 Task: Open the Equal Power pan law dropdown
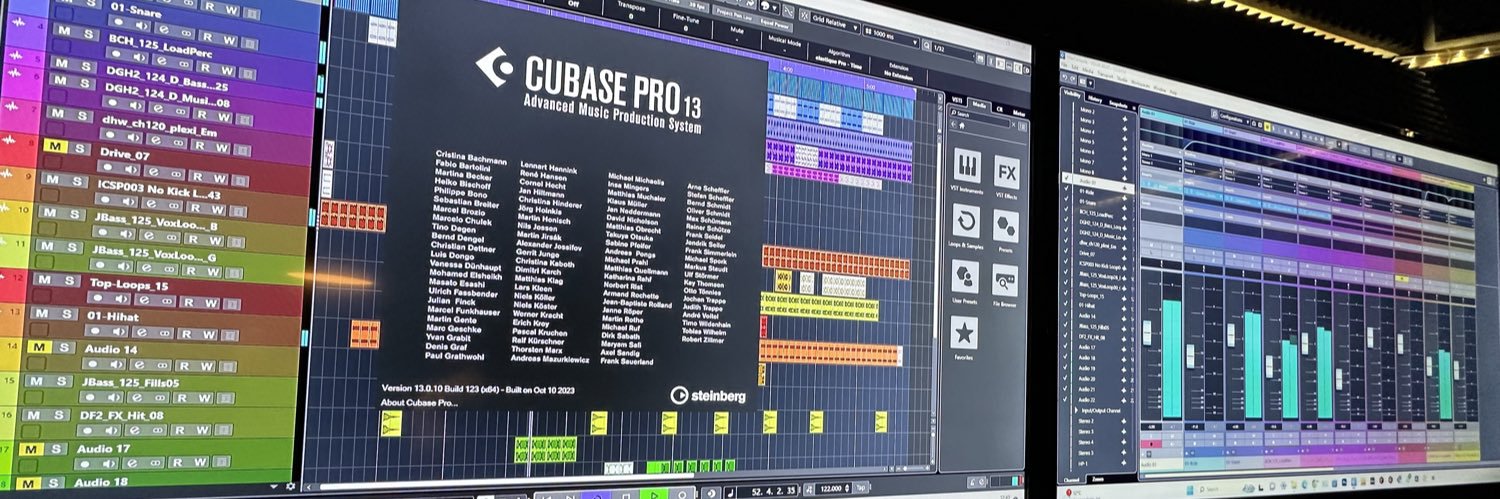point(775,25)
